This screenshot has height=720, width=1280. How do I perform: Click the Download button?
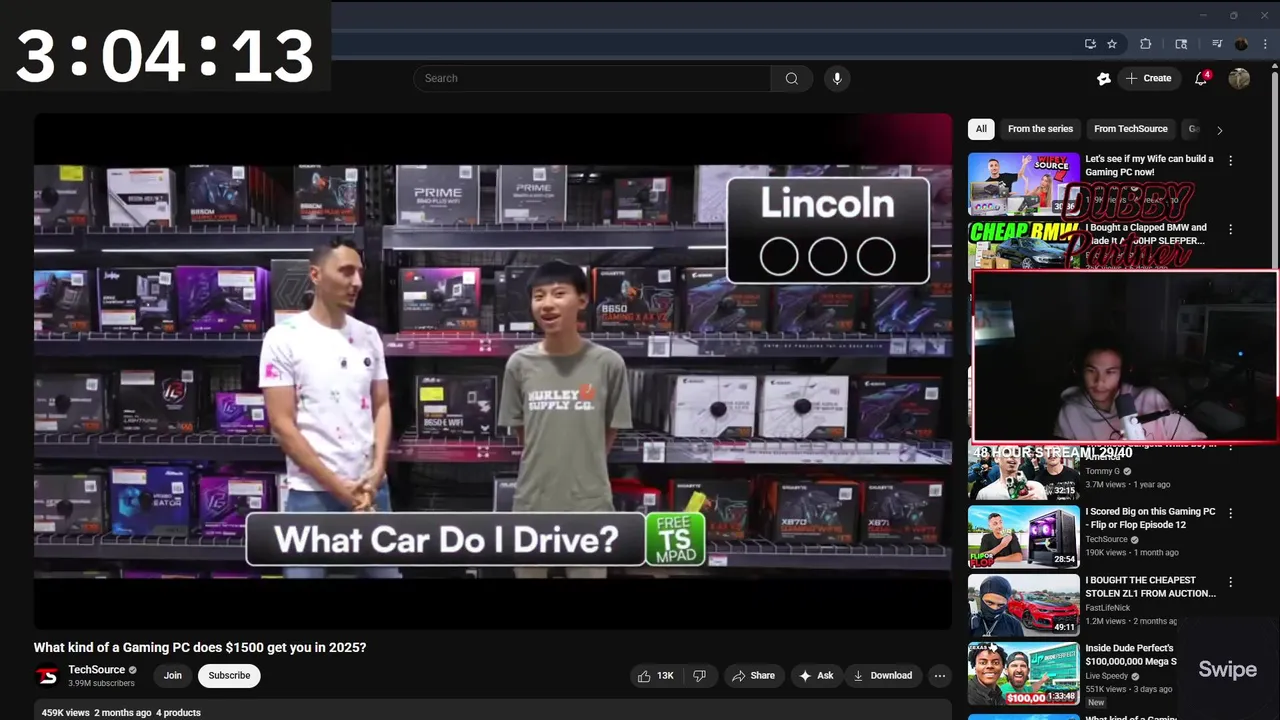pyautogui.click(x=882, y=676)
